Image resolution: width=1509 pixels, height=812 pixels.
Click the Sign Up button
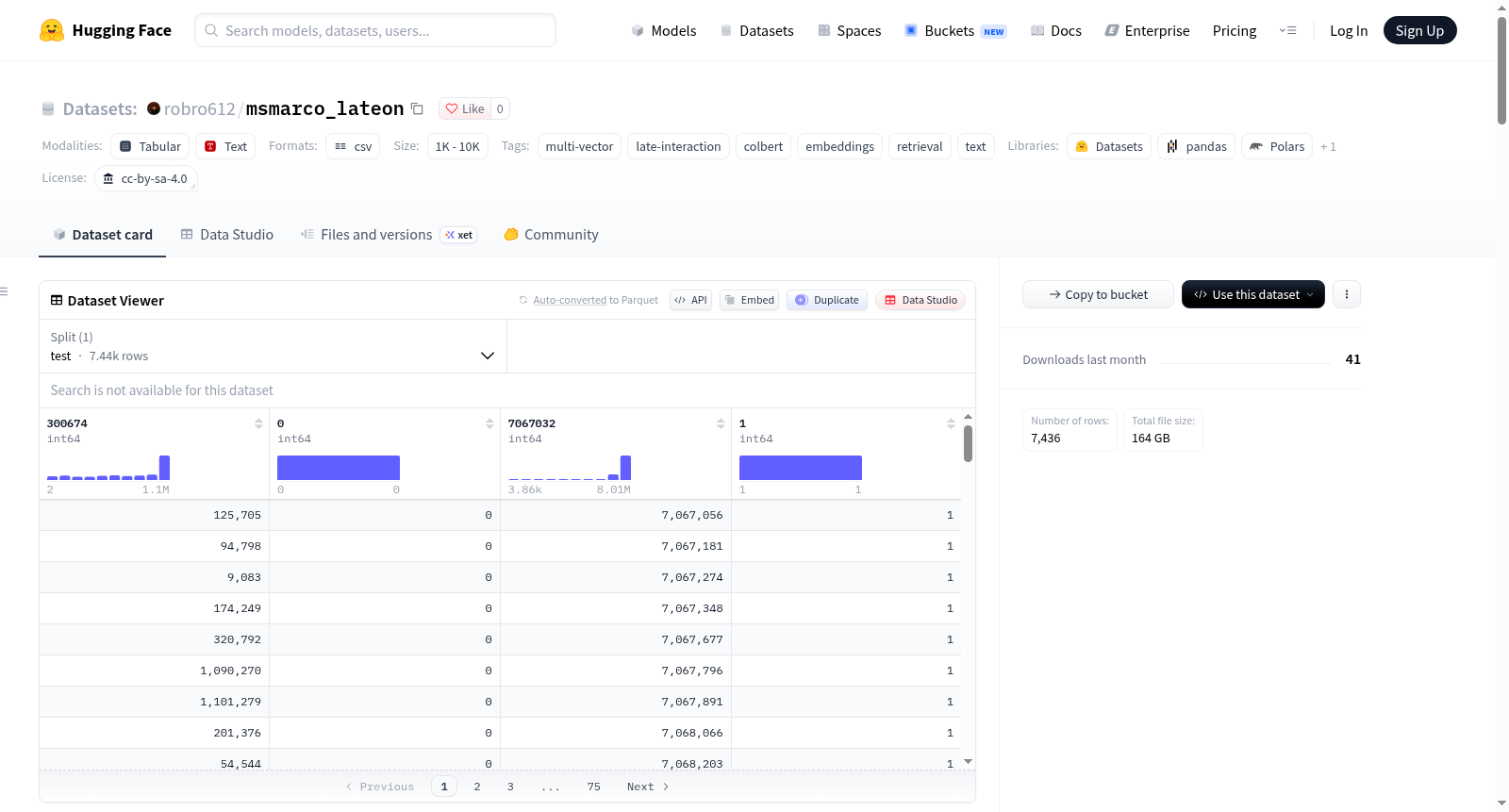pyautogui.click(x=1419, y=30)
